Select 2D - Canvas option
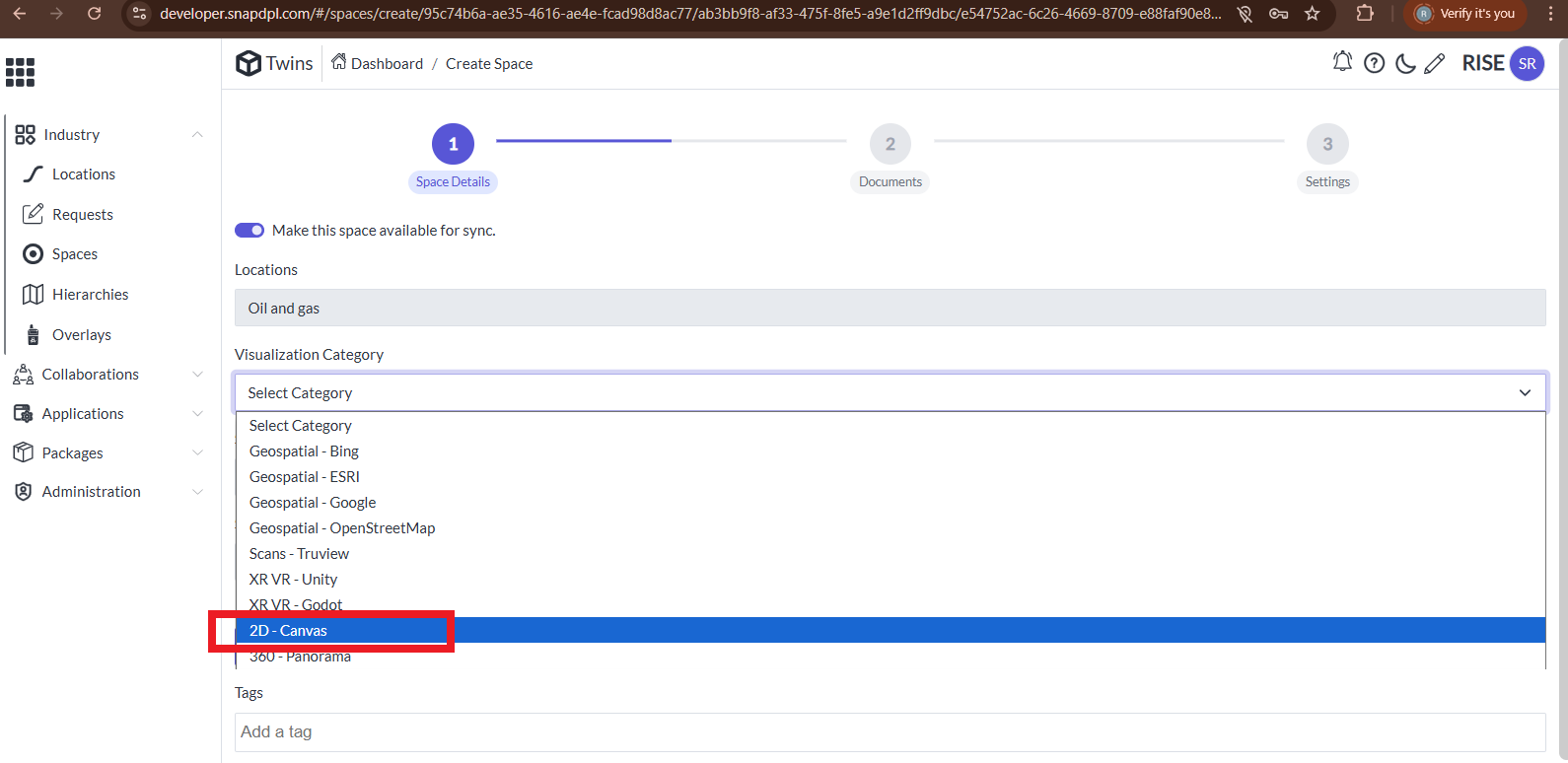 pos(891,631)
